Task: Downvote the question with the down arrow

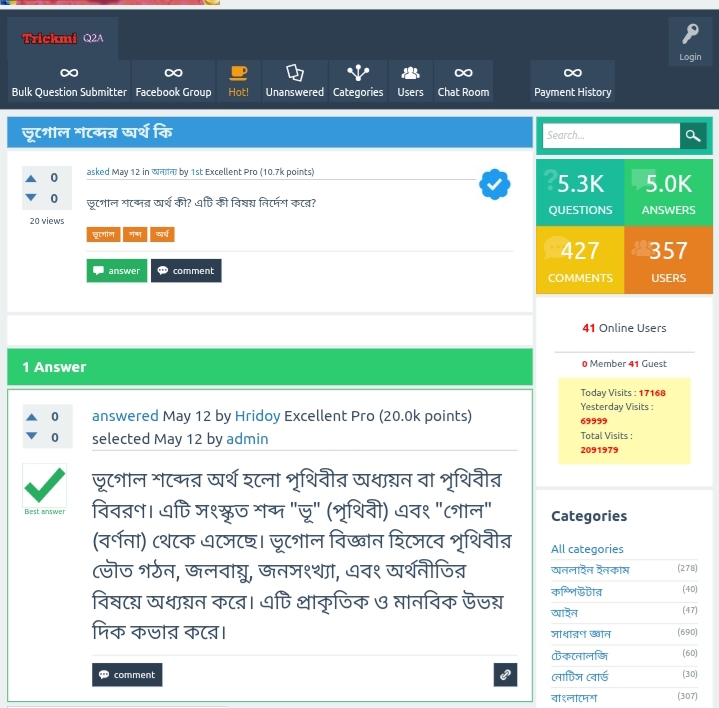Action: pos(31,198)
